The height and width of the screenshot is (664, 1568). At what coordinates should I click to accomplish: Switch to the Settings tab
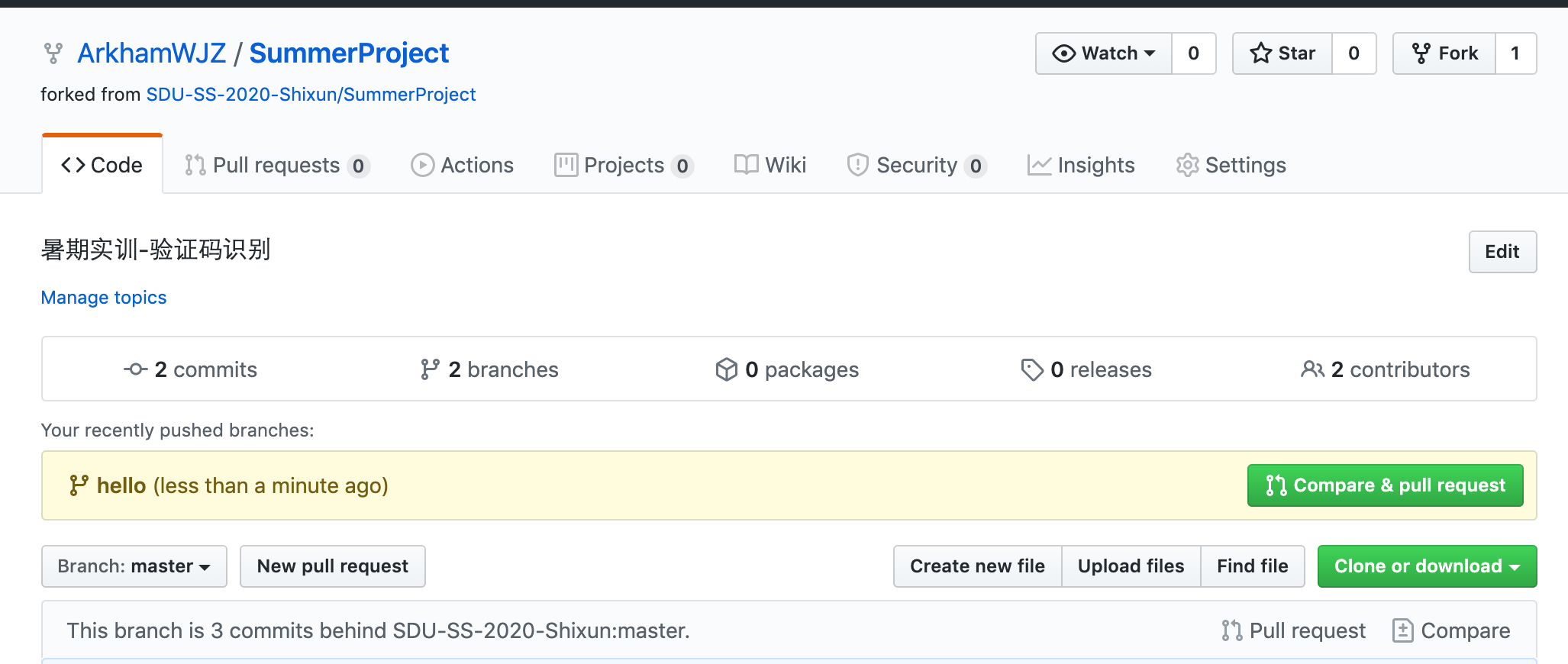[1231, 165]
